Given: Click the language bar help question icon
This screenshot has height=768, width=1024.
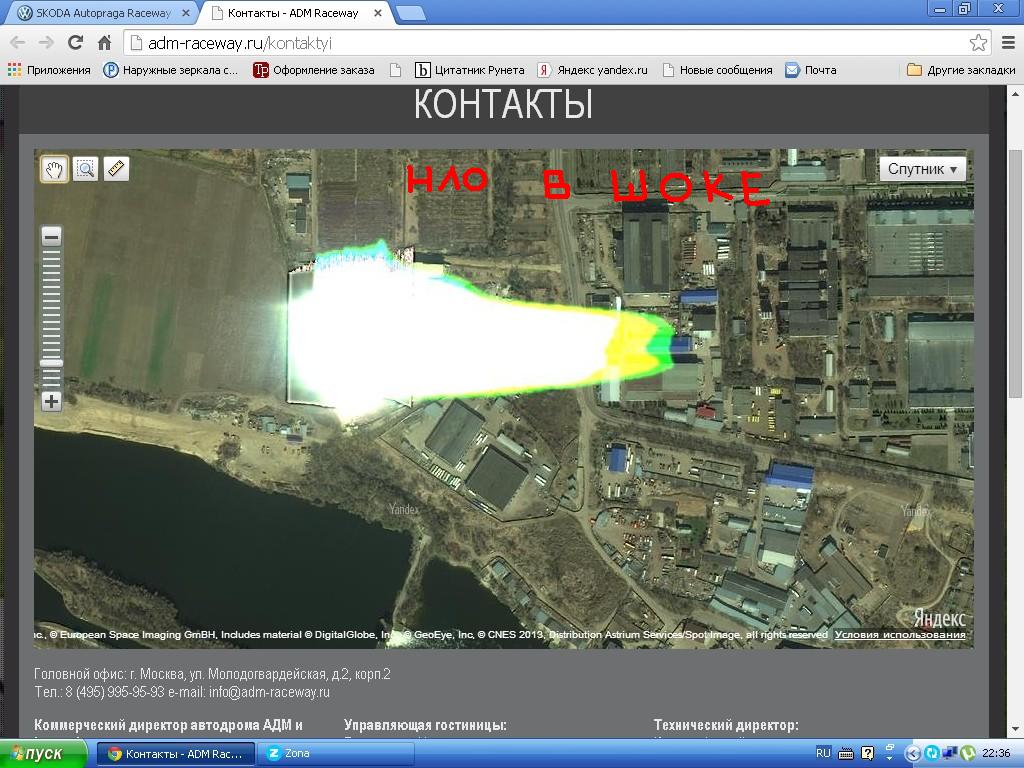Looking at the screenshot, I should tap(867, 754).
